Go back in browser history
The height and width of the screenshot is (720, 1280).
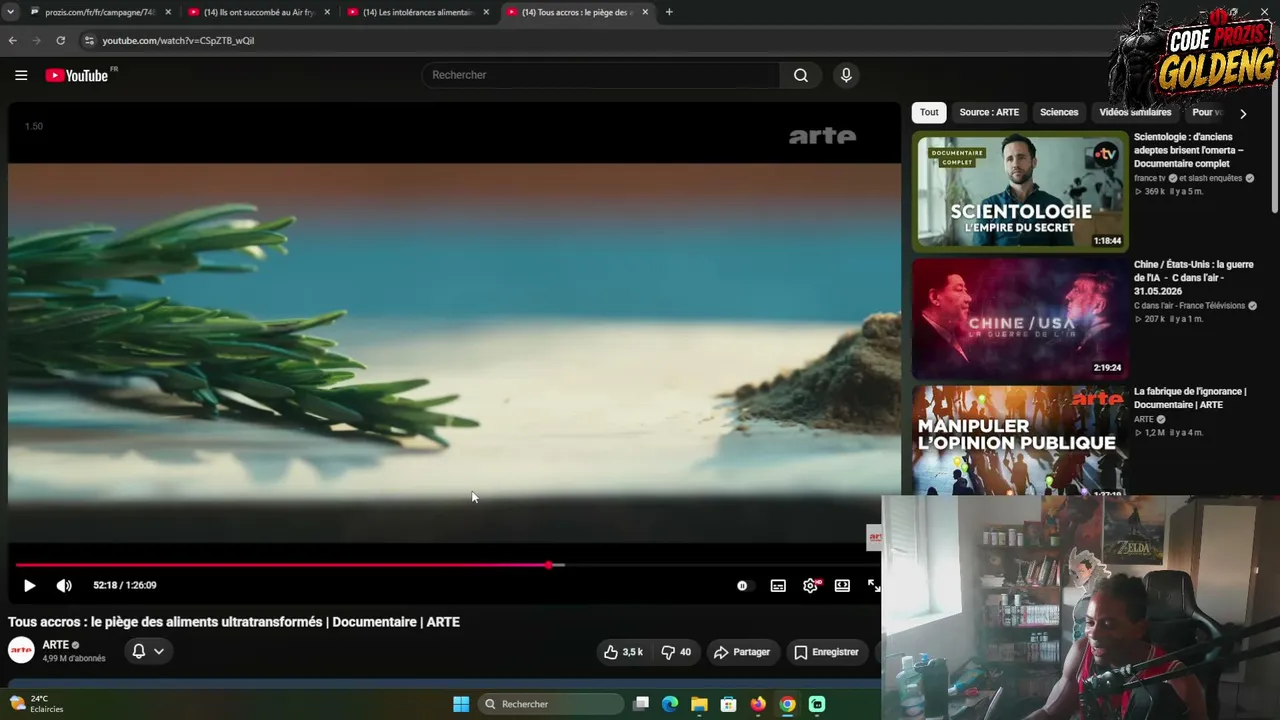(x=13, y=41)
